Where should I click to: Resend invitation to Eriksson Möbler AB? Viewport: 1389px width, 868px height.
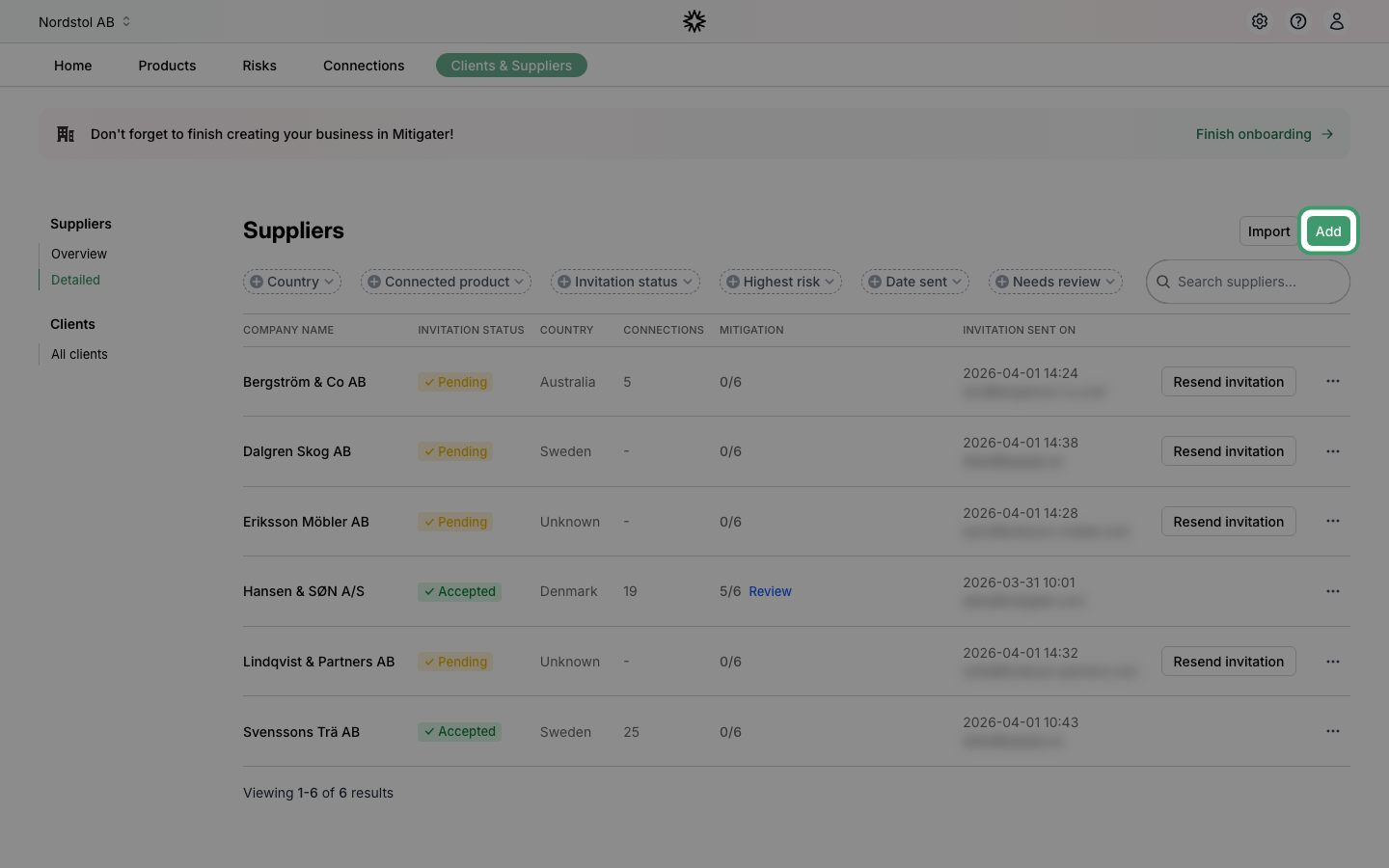tap(1229, 522)
